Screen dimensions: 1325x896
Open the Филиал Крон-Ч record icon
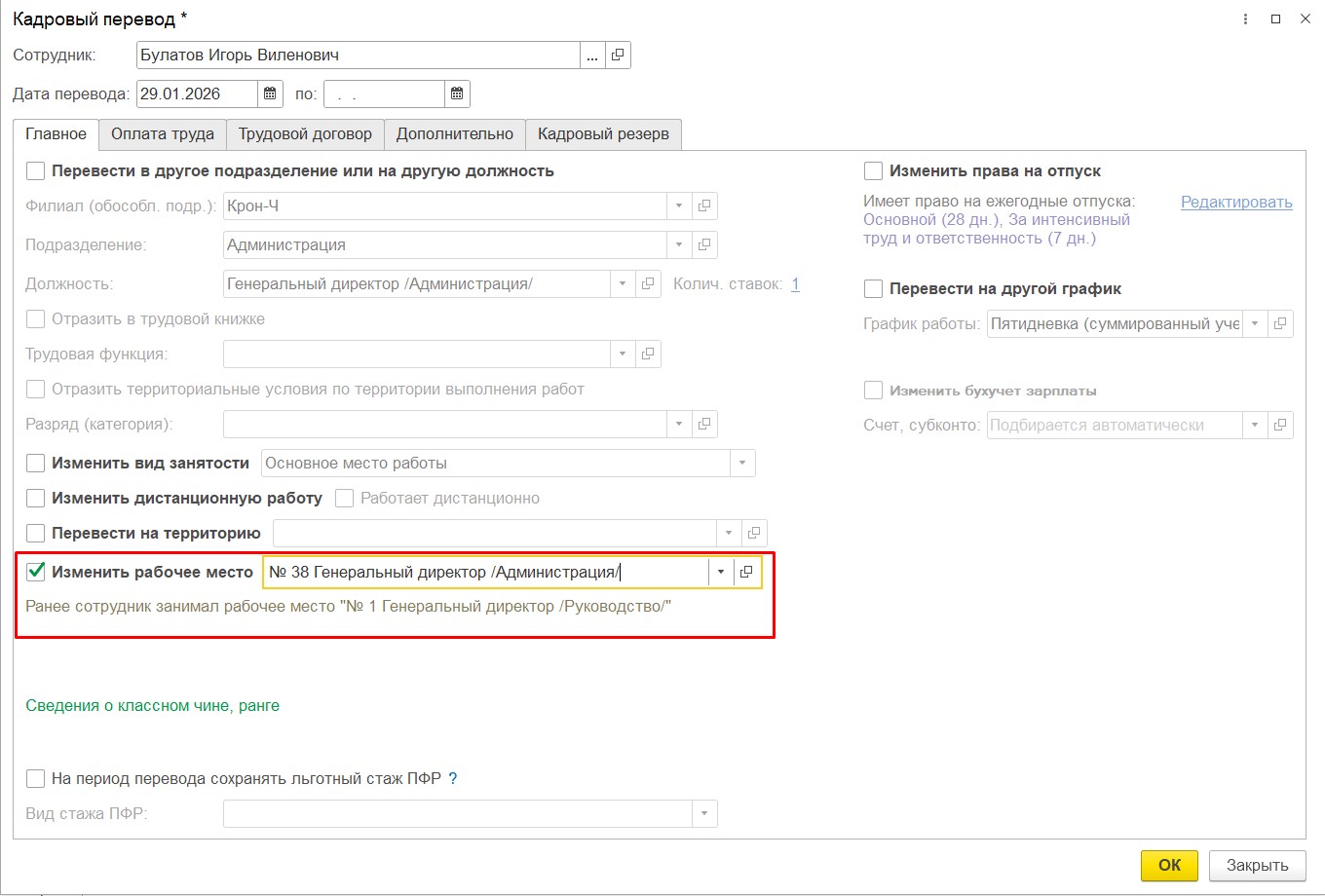704,206
